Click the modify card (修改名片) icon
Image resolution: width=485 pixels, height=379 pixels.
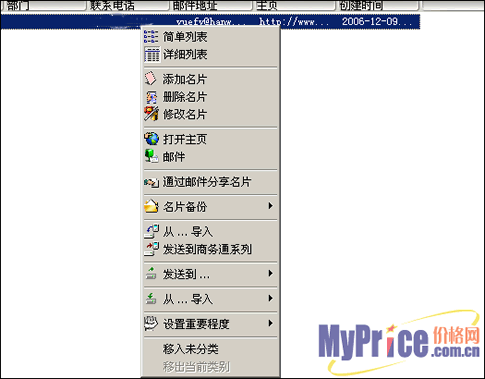coord(151,114)
